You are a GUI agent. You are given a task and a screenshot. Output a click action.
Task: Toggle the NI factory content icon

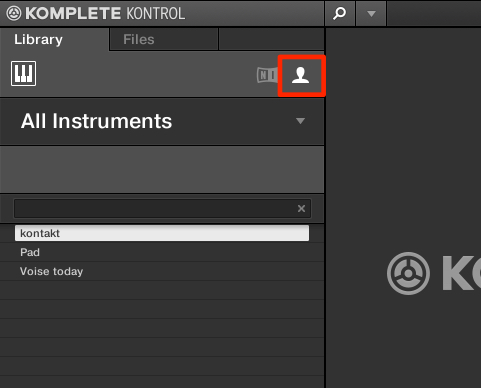pyautogui.click(x=267, y=75)
